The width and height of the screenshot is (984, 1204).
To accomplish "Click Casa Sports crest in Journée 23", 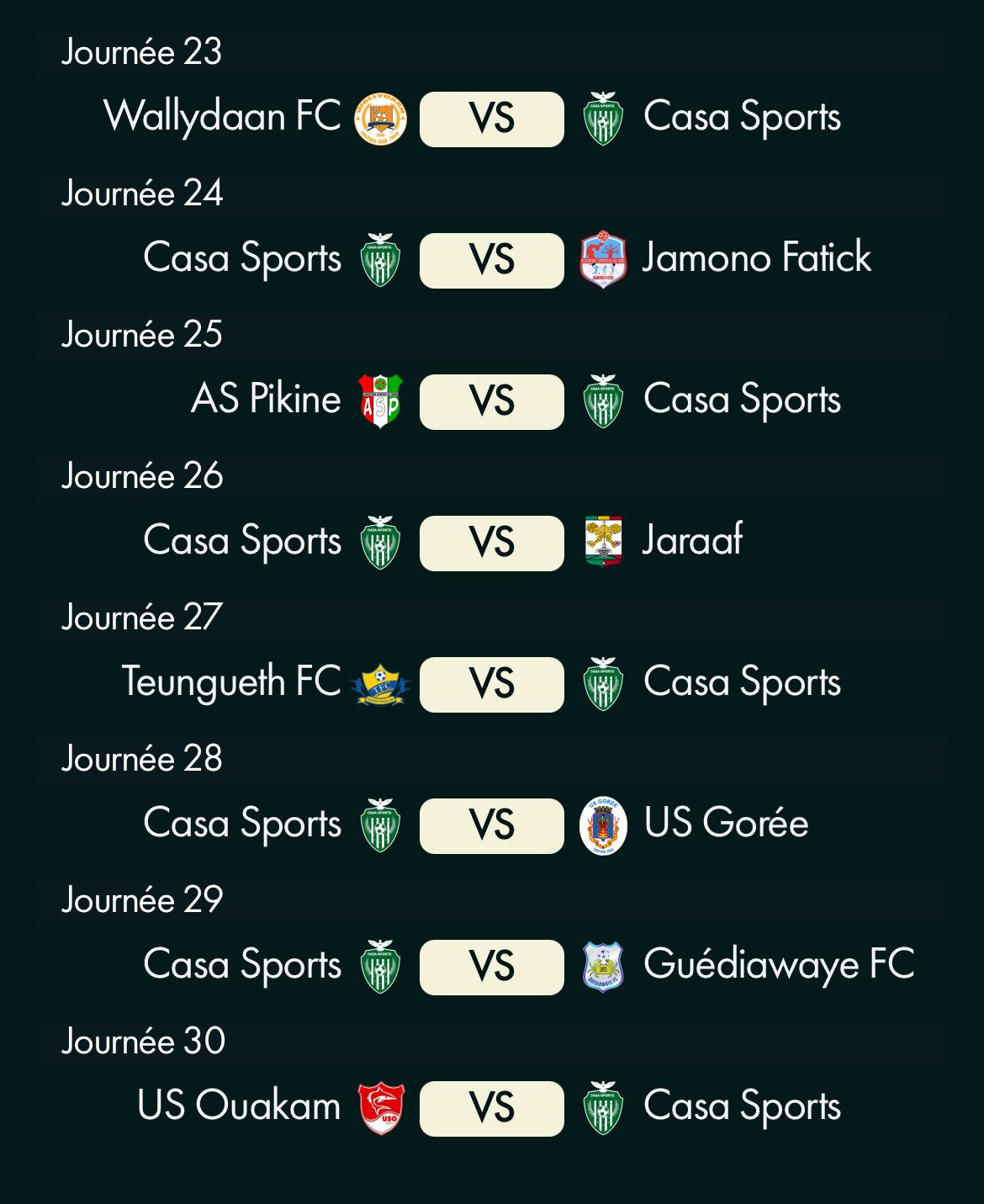I will [x=603, y=119].
